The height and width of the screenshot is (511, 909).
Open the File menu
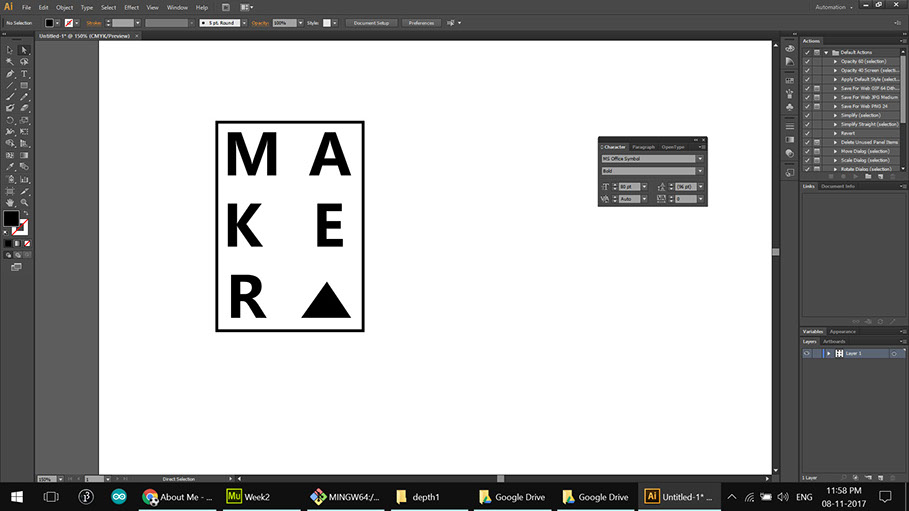pyautogui.click(x=27, y=8)
